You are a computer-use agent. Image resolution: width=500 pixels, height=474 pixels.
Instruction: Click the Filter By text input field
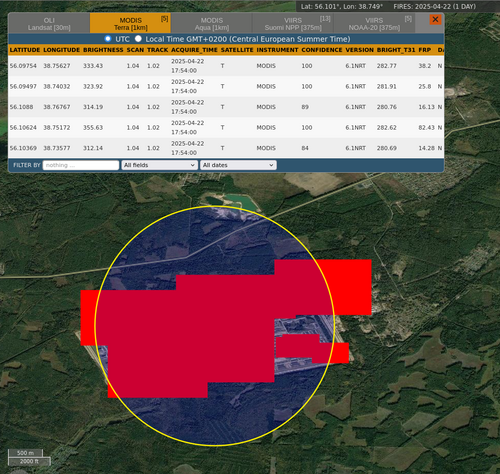click(x=81, y=165)
